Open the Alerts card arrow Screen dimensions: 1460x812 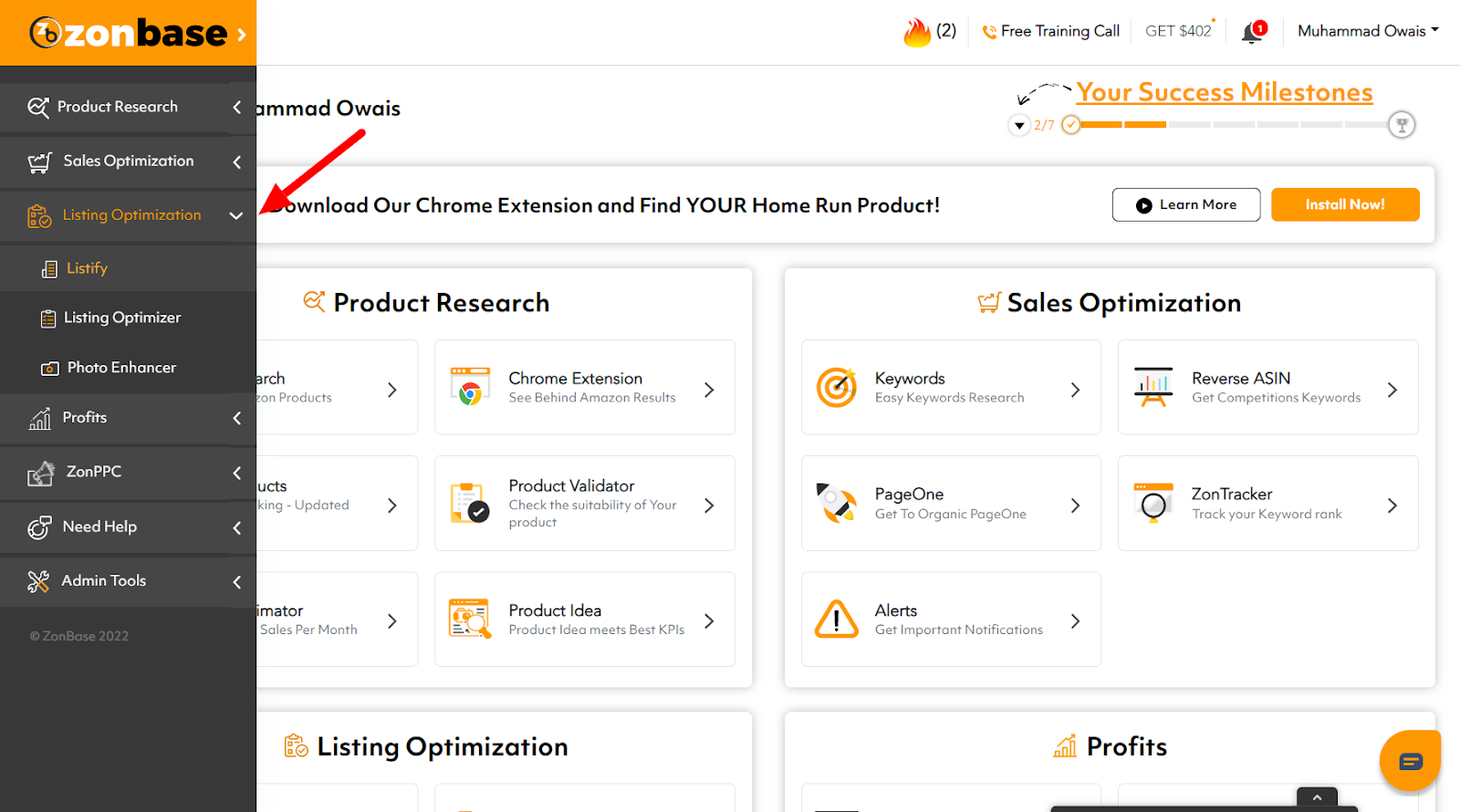(x=1075, y=621)
